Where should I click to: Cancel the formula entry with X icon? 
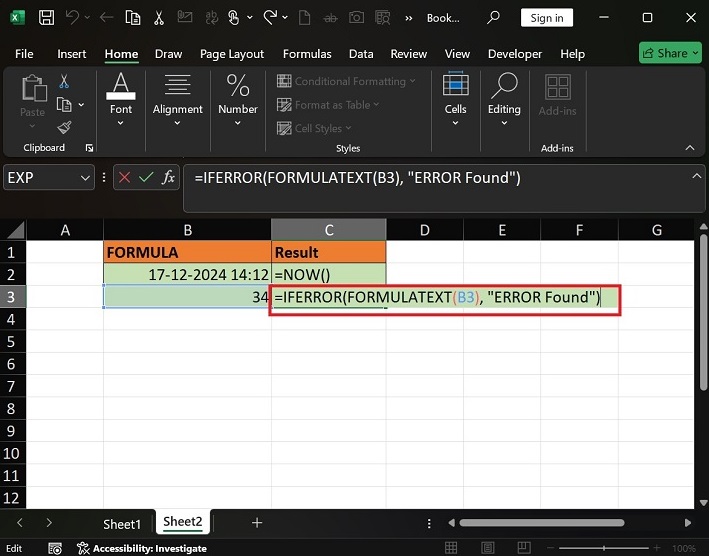pos(125,177)
